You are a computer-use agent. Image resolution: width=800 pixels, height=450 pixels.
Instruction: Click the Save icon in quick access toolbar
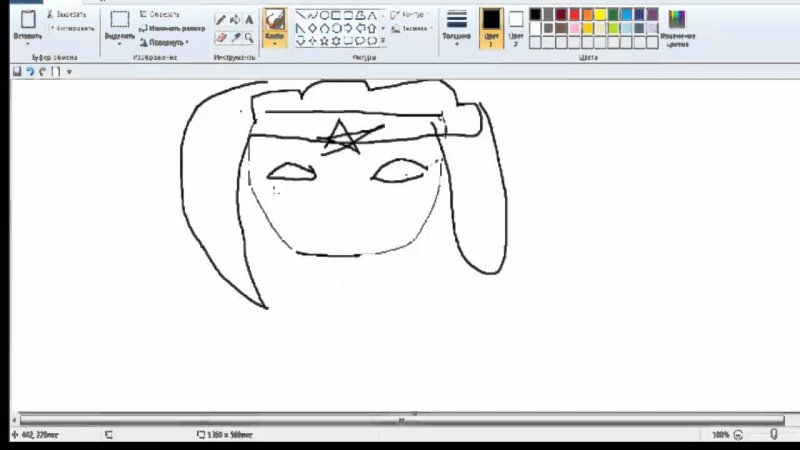click(17, 71)
